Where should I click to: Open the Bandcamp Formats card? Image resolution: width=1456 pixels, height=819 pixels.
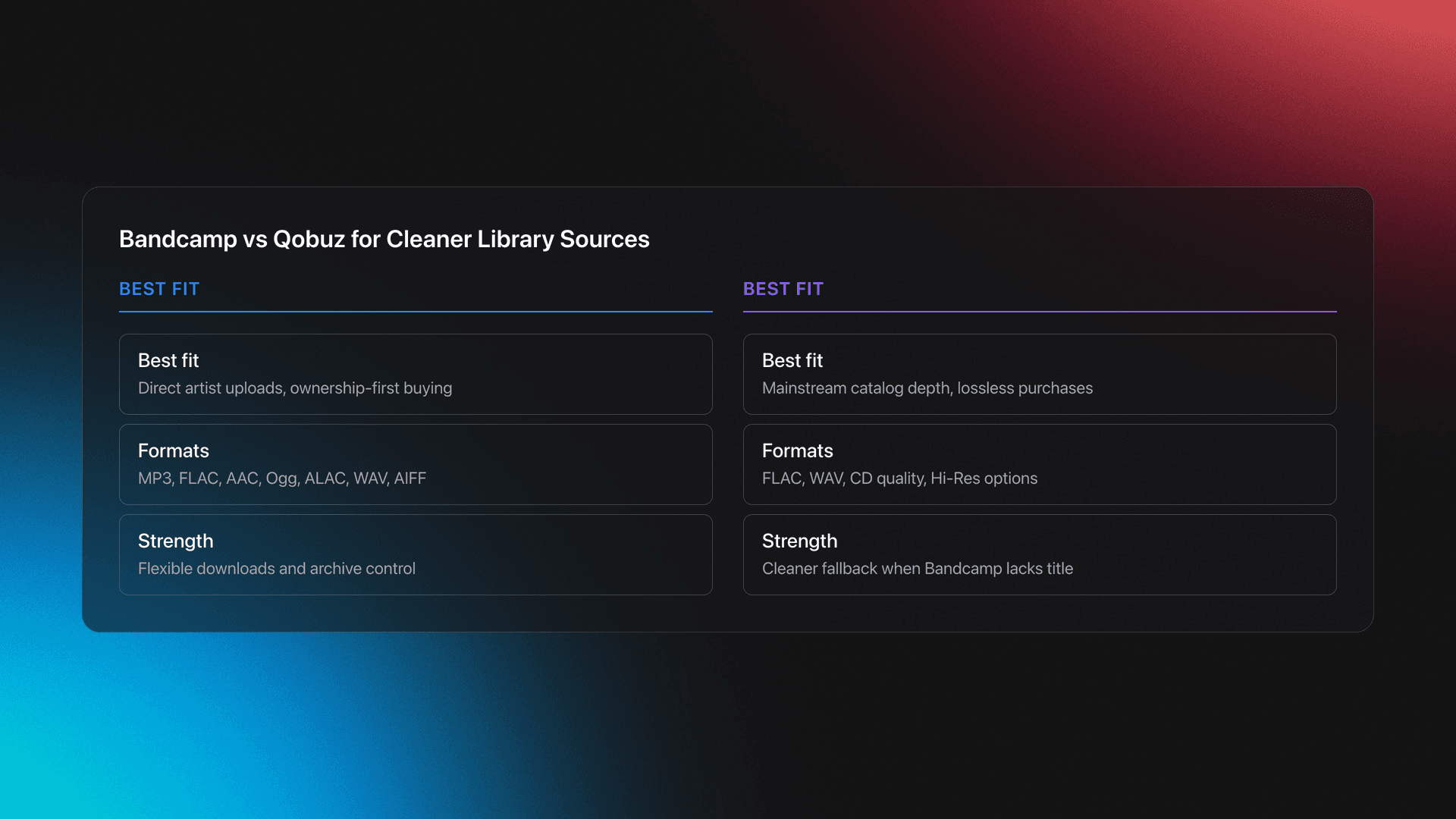pyautogui.click(x=416, y=464)
